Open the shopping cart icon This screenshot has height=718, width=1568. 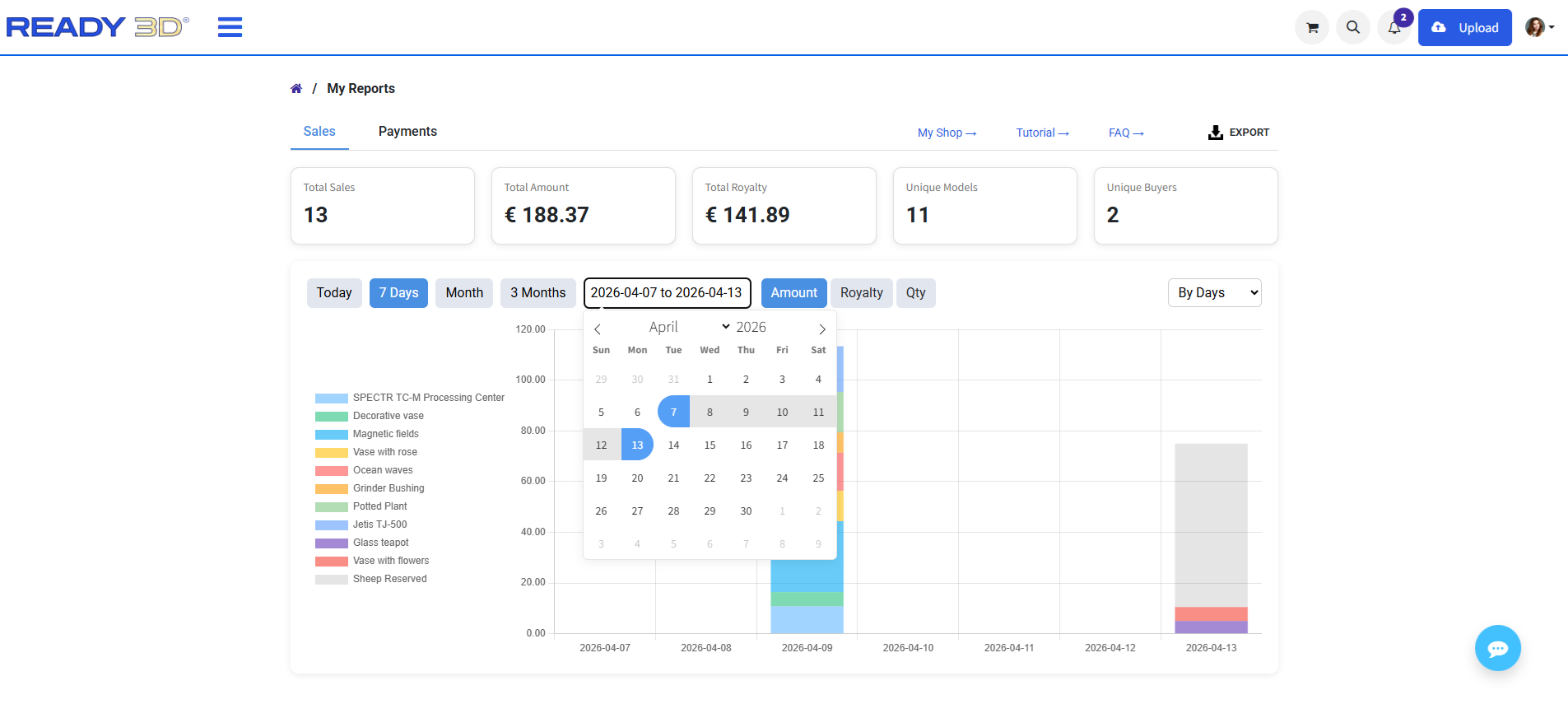[x=1312, y=28]
